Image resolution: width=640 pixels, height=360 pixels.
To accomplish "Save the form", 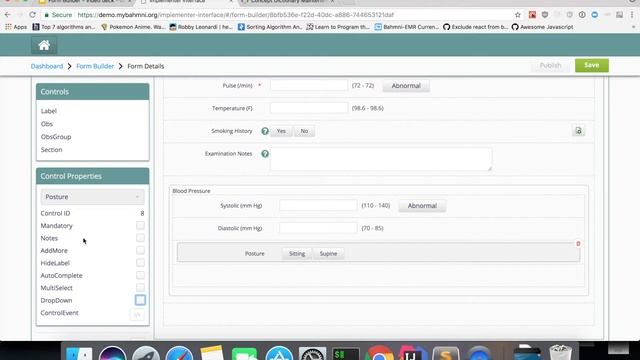I will point(592,65).
